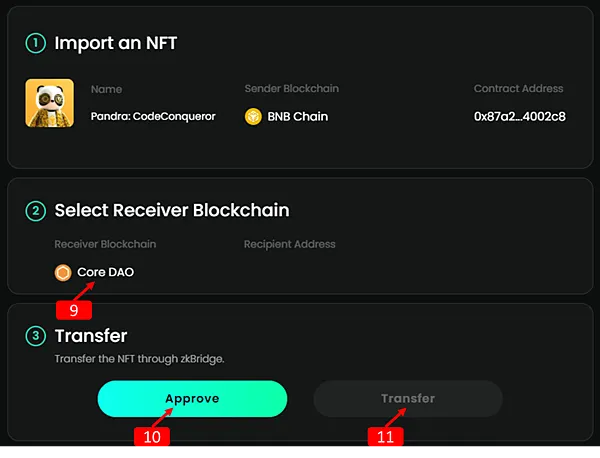Click the step 3 circle icon
The width and height of the screenshot is (600, 458).
pyautogui.click(x=36, y=336)
